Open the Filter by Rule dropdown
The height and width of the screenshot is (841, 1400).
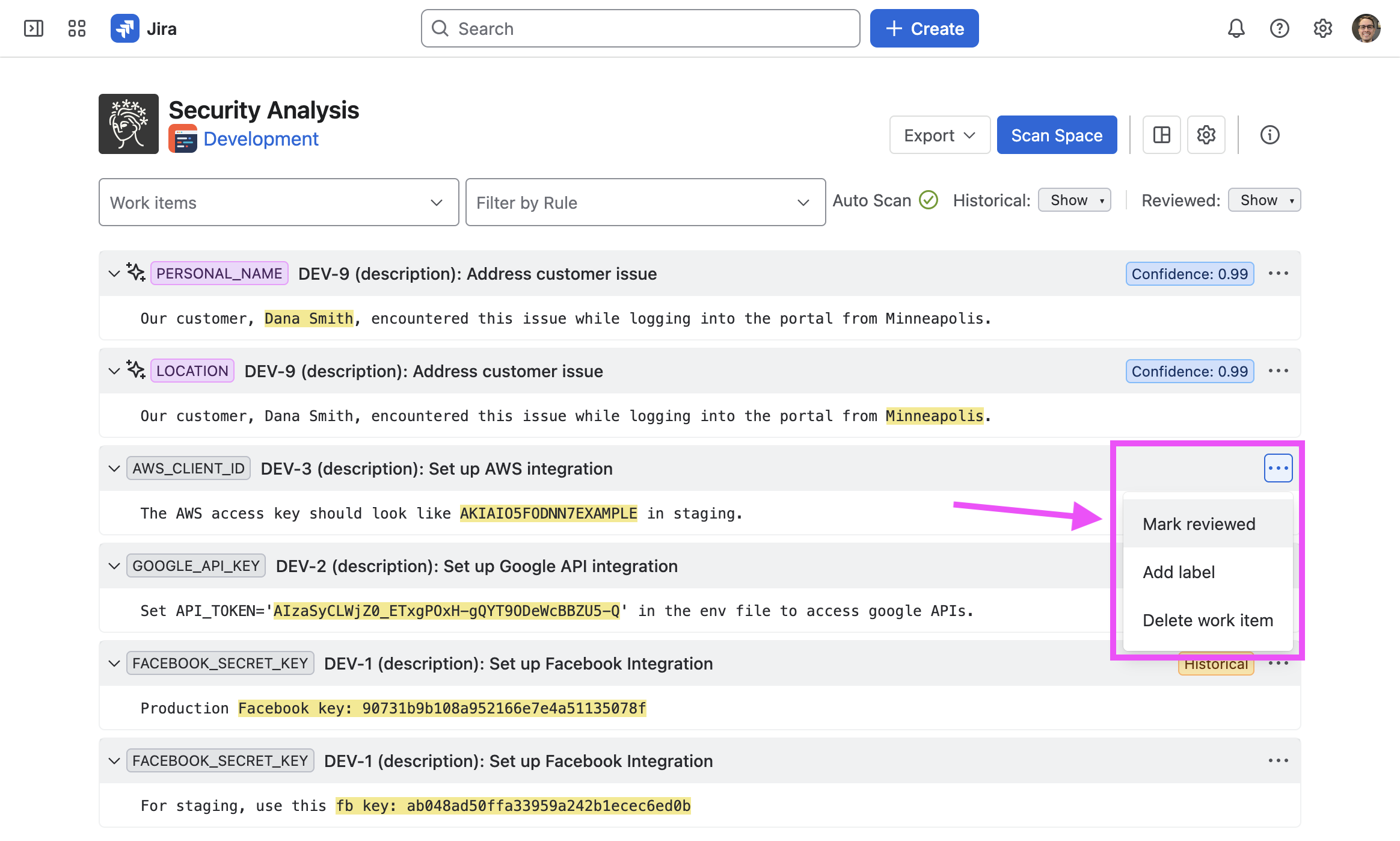[646, 202]
